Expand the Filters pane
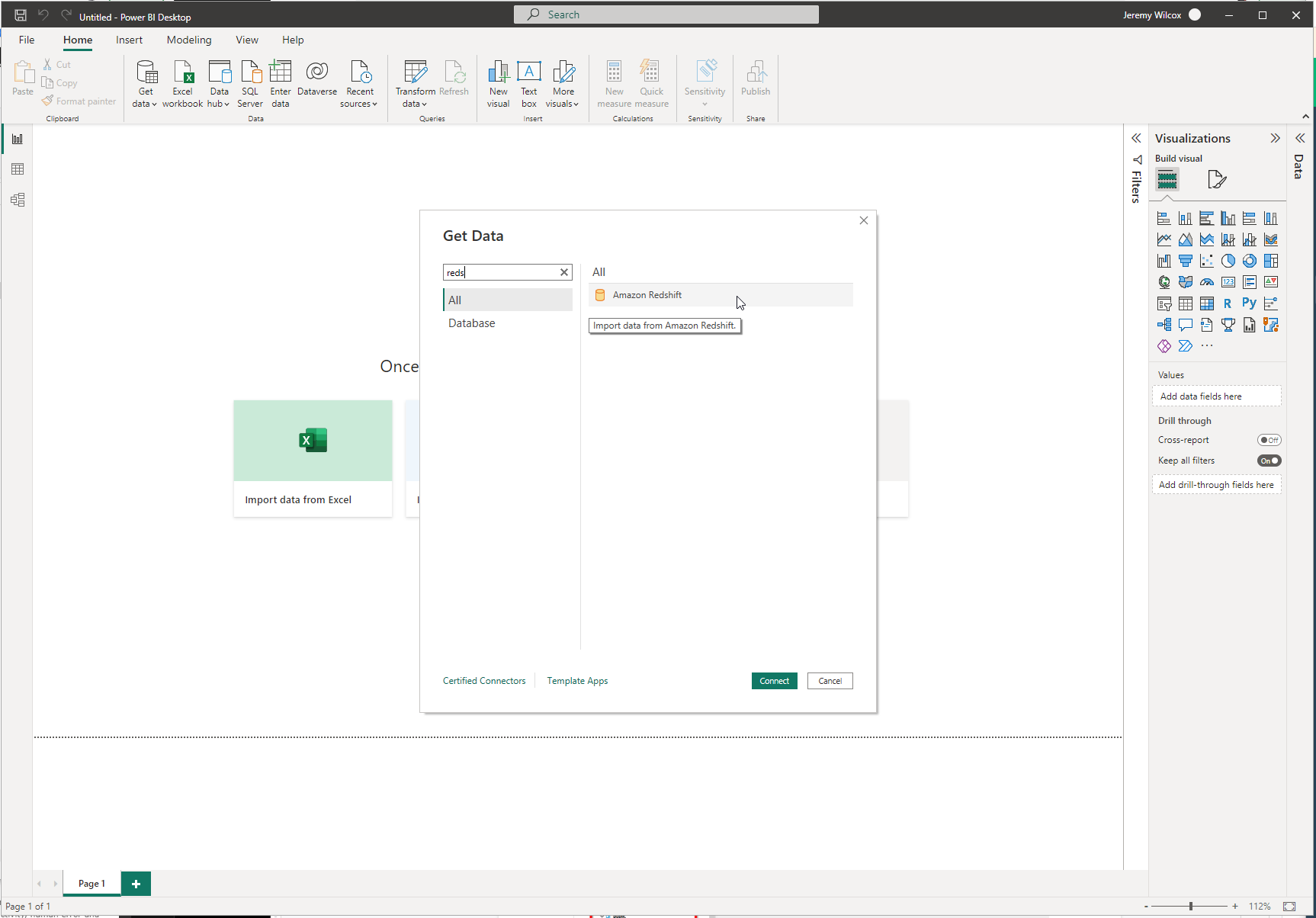 1136,138
